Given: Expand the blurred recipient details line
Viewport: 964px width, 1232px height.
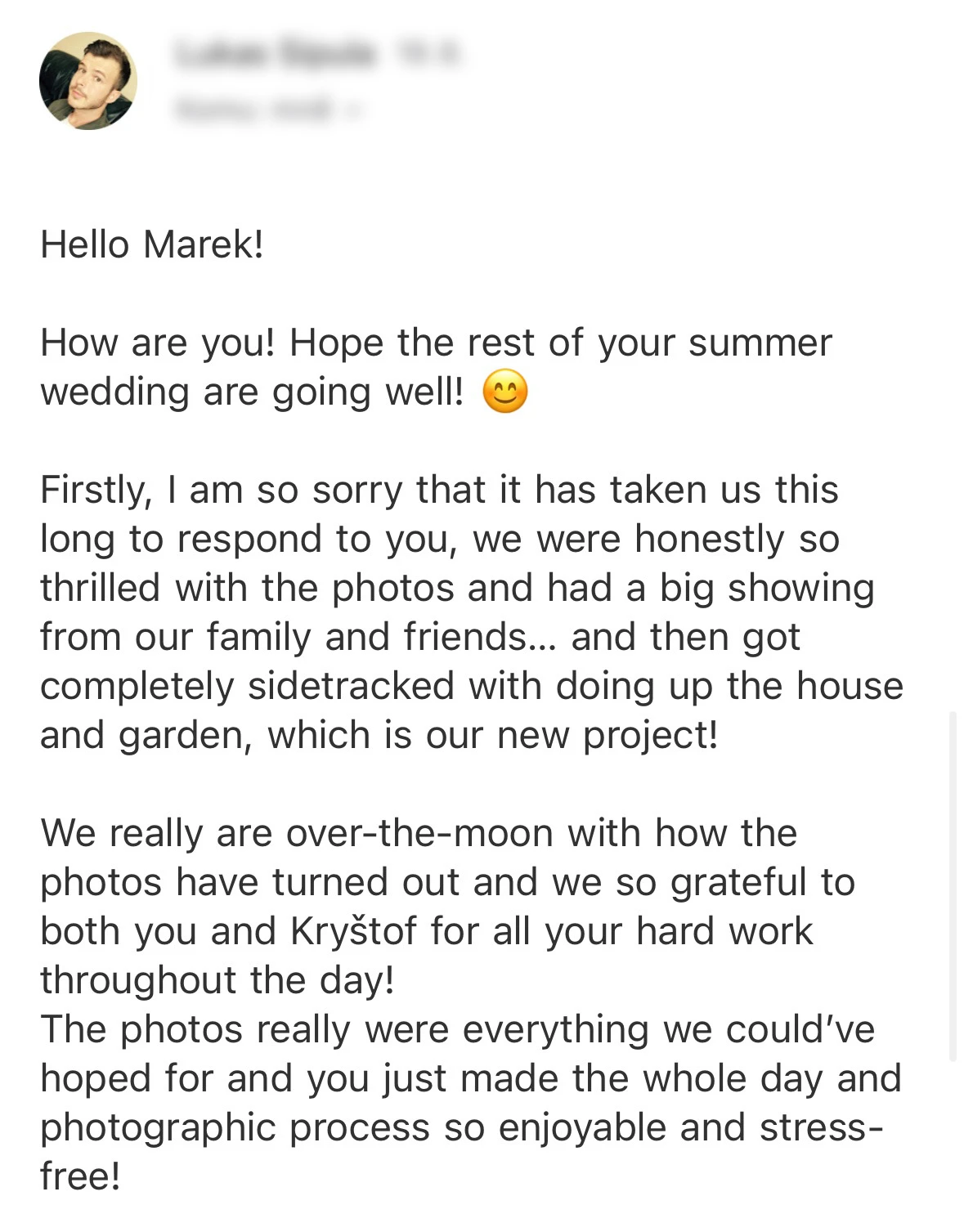Looking at the screenshot, I should pos(253,108).
